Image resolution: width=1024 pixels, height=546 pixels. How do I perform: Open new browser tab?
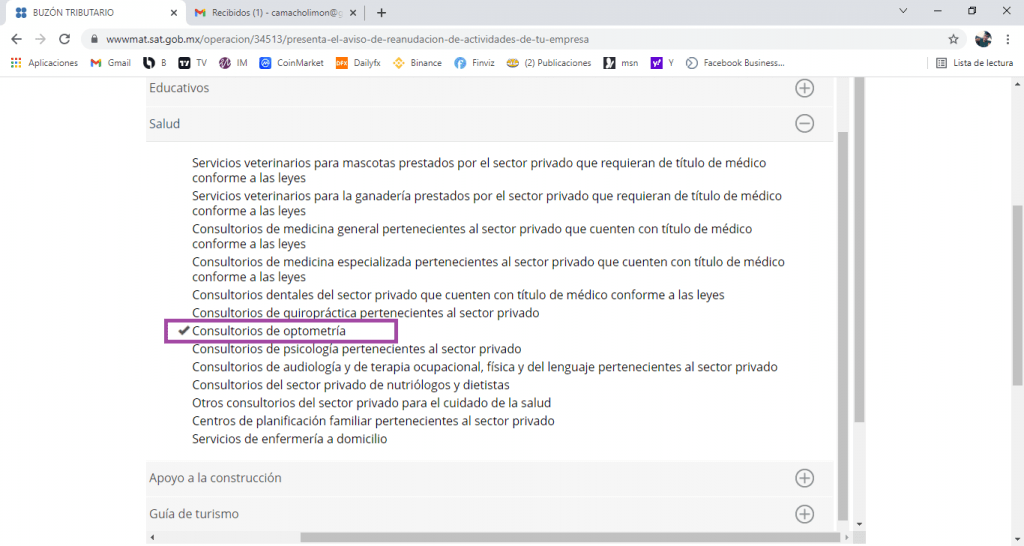coord(381,12)
